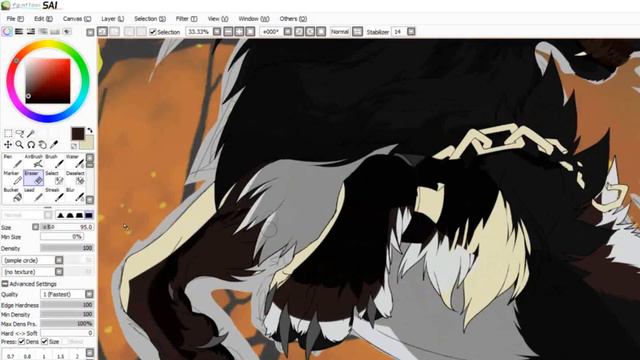Open the Stabilizer value dropdown

click(x=411, y=31)
